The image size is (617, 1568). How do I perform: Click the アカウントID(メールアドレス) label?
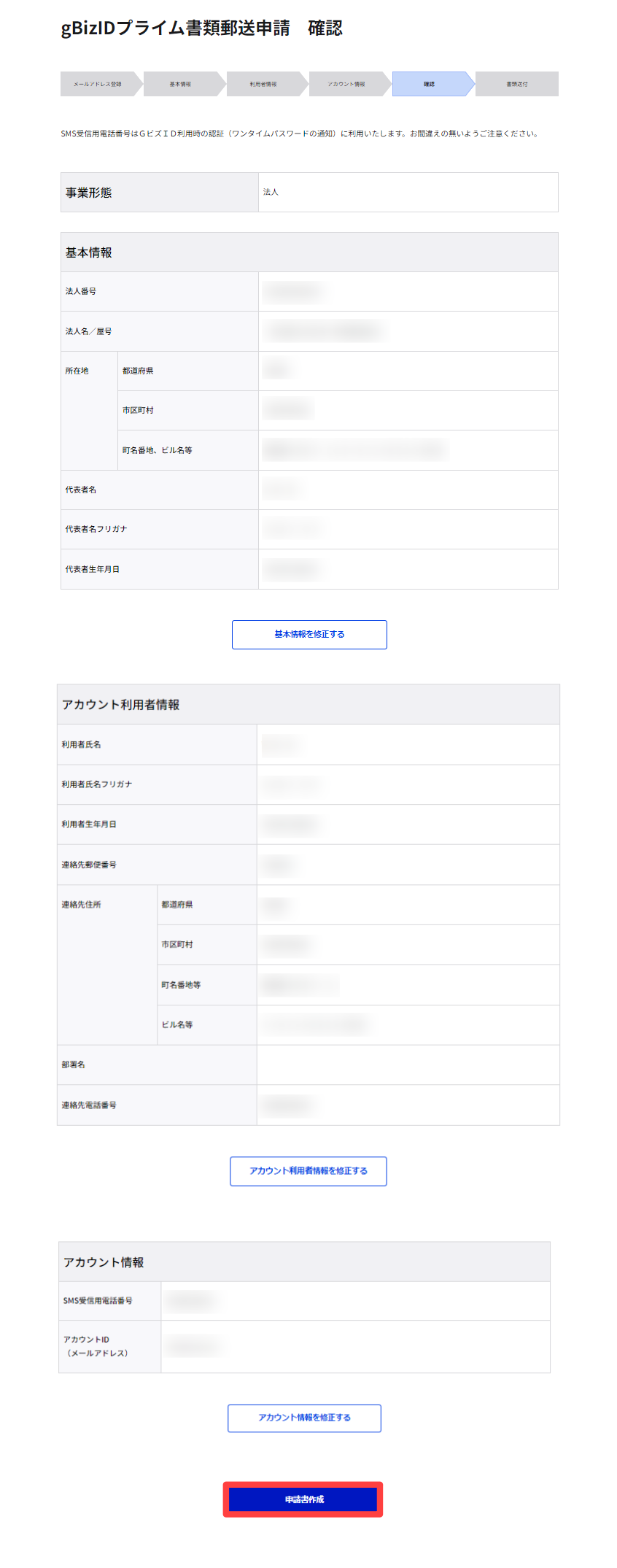[x=96, y=1346]
